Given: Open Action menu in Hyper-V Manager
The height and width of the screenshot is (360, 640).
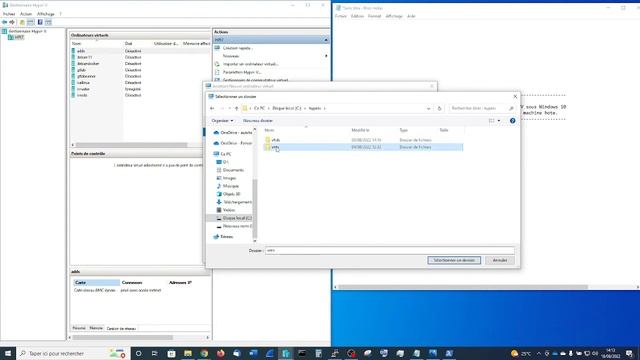Looking at the screenshot, I should click(x=26, y=14).
